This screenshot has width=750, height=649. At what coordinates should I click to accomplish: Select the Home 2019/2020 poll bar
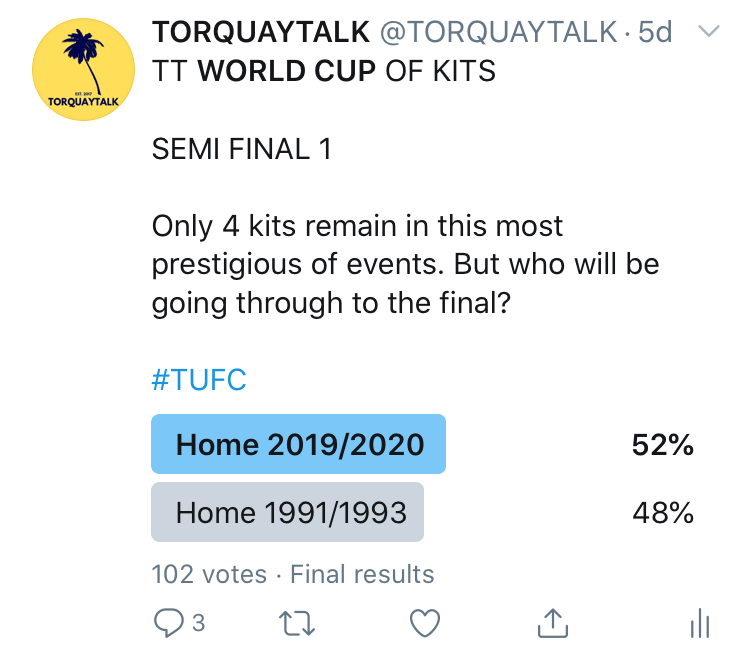pos(298,444)
